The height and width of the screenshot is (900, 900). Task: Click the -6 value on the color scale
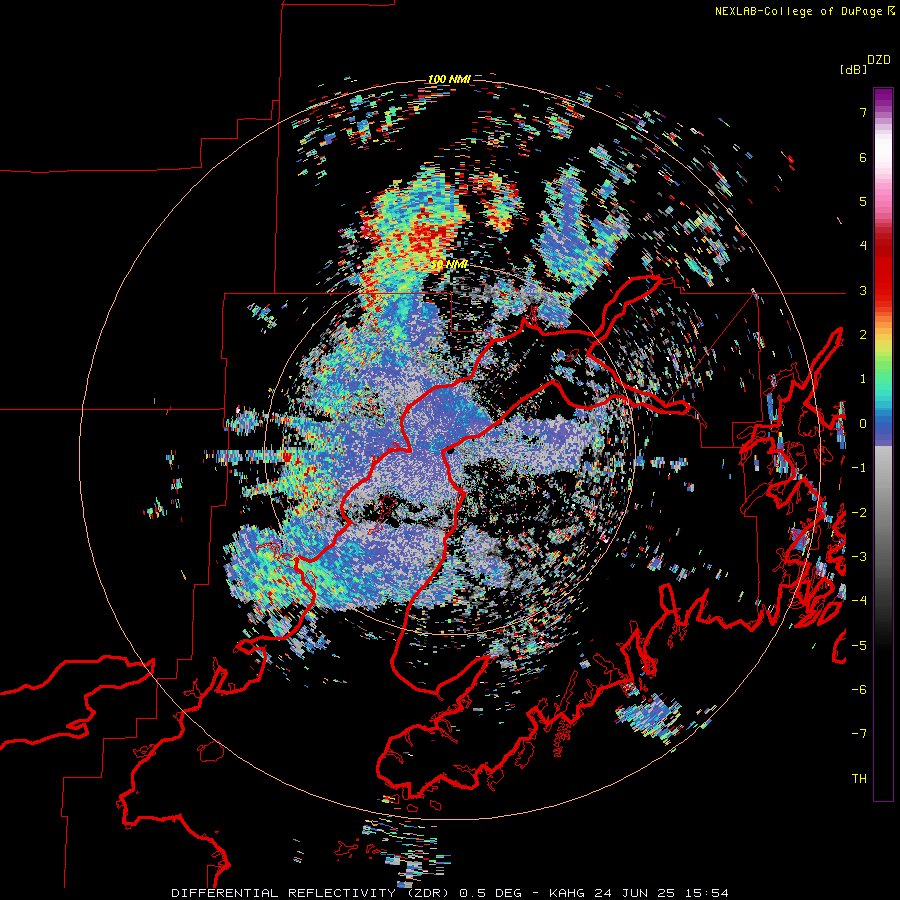point(859,690)
